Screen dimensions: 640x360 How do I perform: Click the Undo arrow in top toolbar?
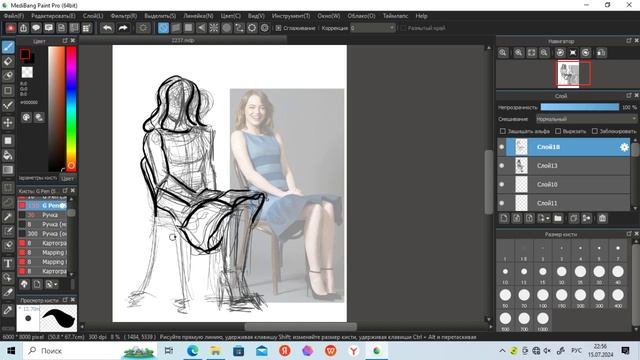[x=107, y=28]
